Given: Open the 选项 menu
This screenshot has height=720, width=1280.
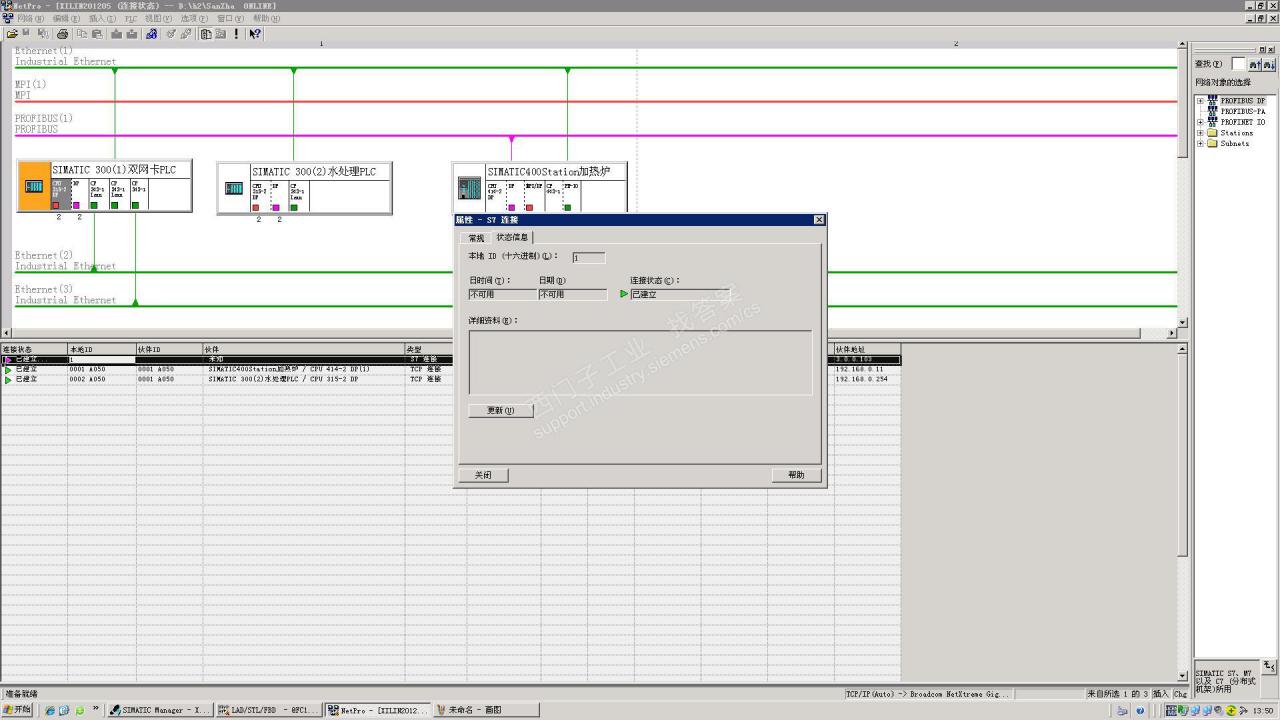Looking at the screenshot, I should pos(194,18).
